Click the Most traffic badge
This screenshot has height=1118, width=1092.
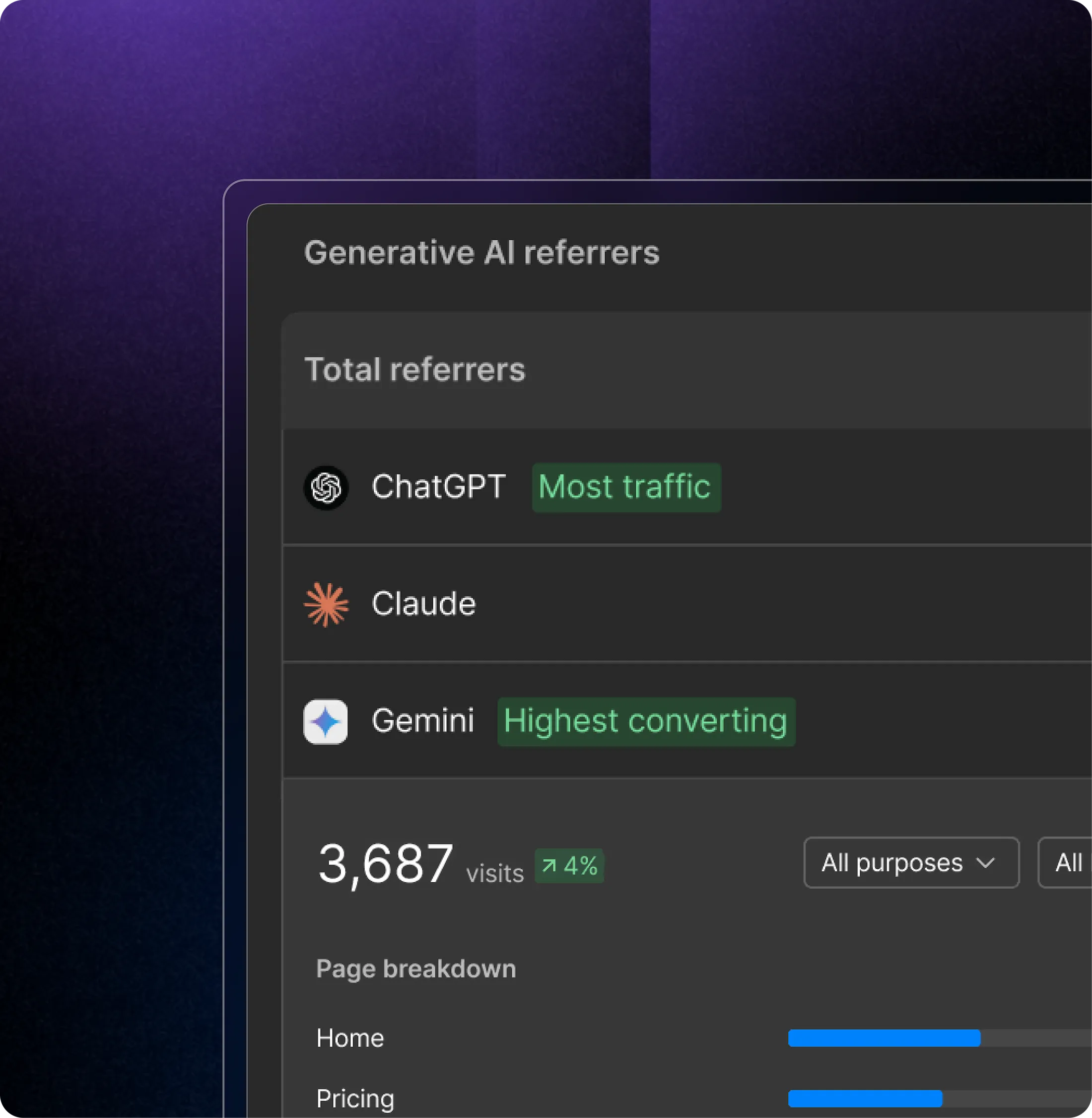626,488
